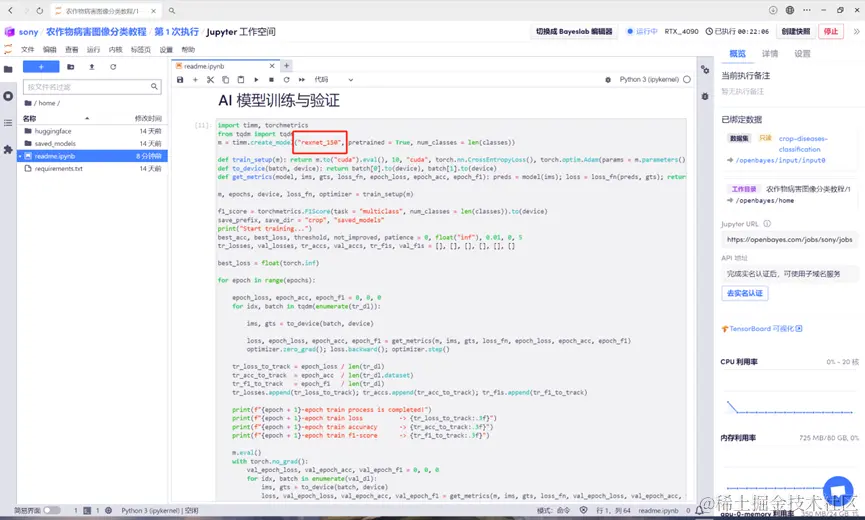The image size is (865, 520).
Task: Click 切换成 Bayeslab 编辑器 button
Action: (574, 31)
